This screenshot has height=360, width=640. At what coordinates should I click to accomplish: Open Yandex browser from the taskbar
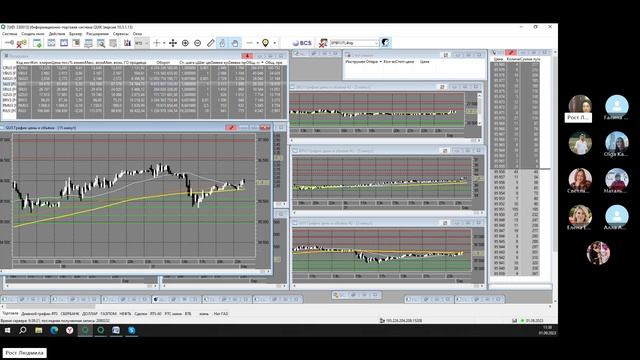[x=69, y=330]
